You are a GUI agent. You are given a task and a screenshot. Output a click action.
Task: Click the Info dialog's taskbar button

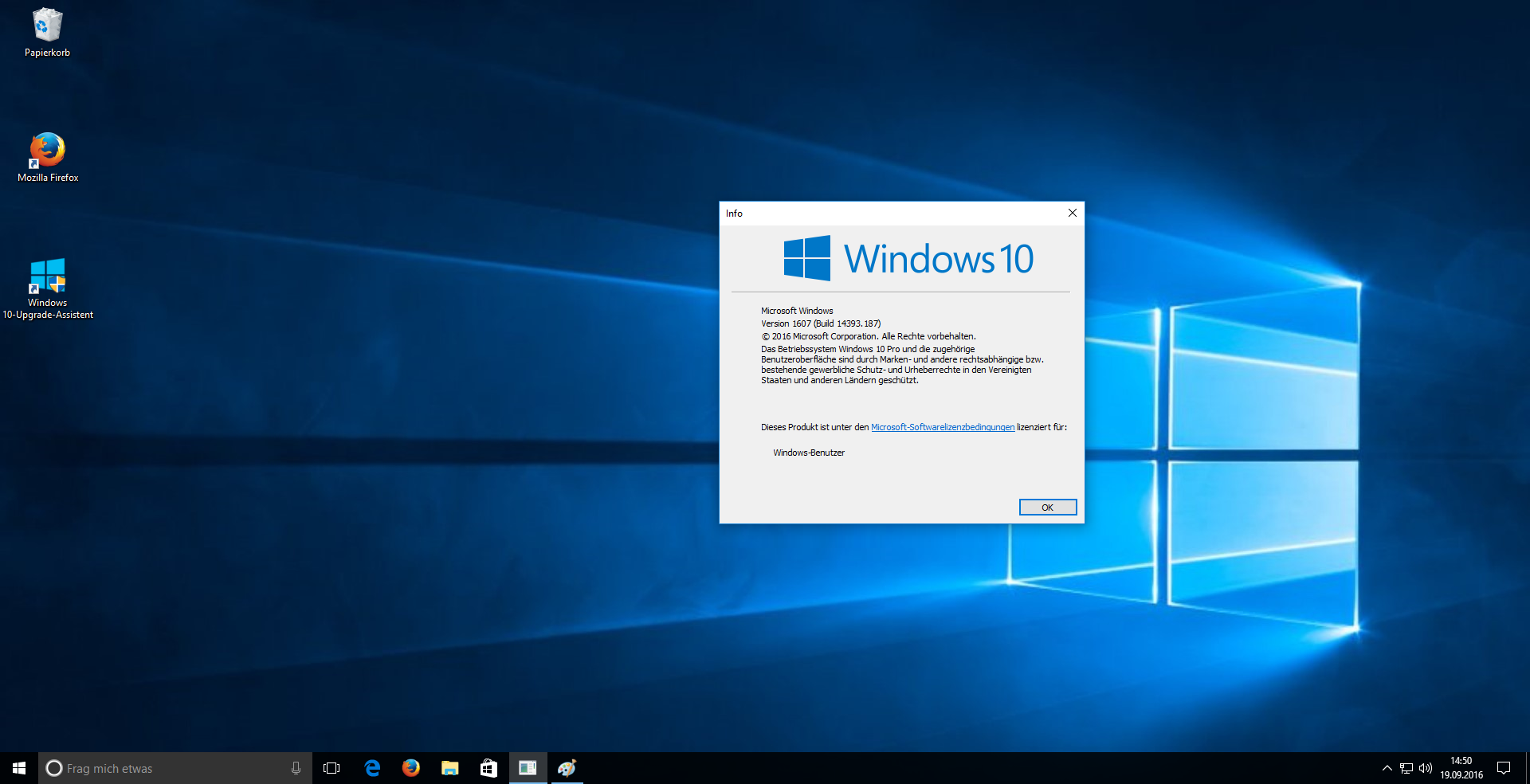528,768
